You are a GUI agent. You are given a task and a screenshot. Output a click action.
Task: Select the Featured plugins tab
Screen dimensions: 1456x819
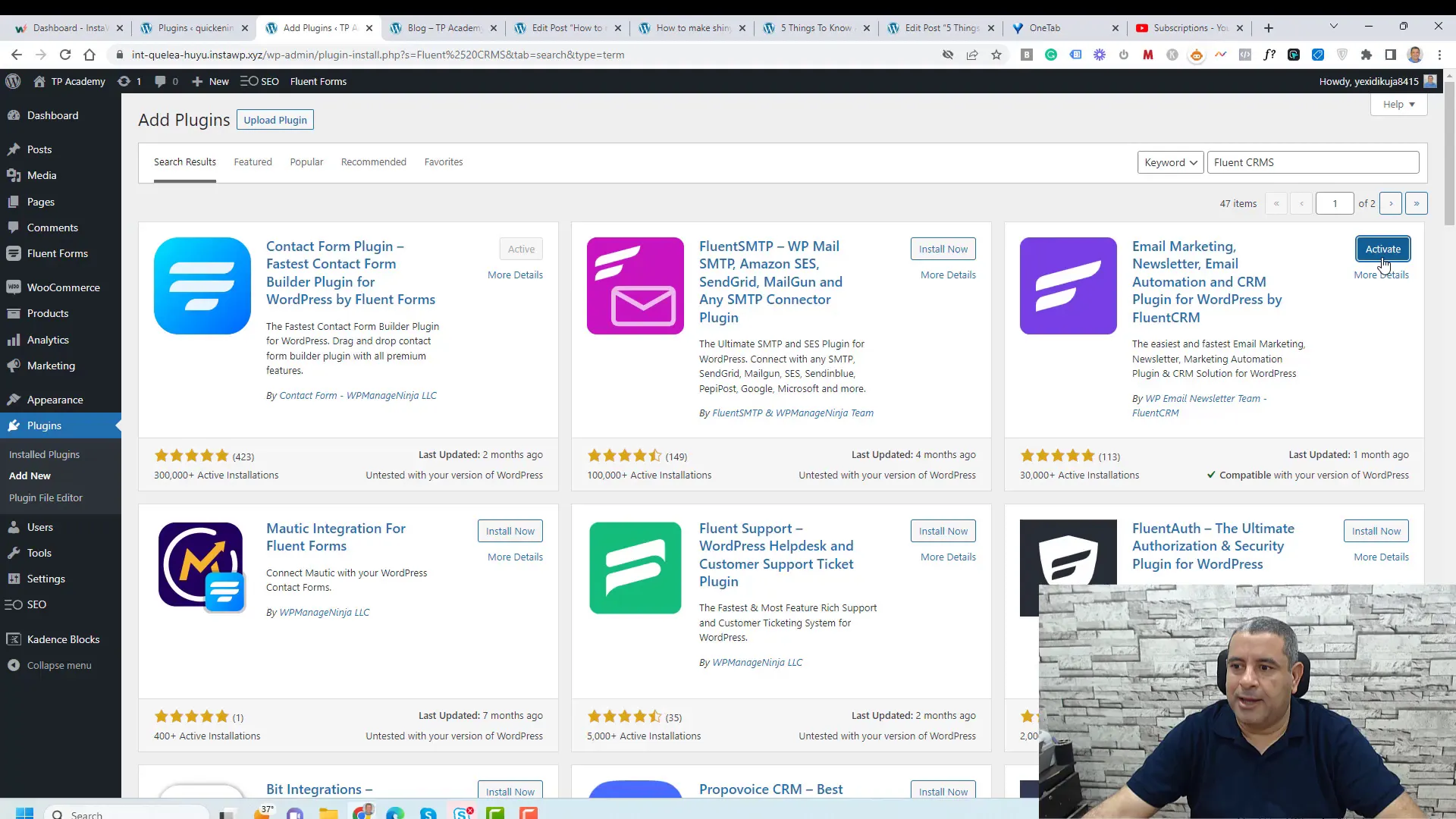point(252,162)
